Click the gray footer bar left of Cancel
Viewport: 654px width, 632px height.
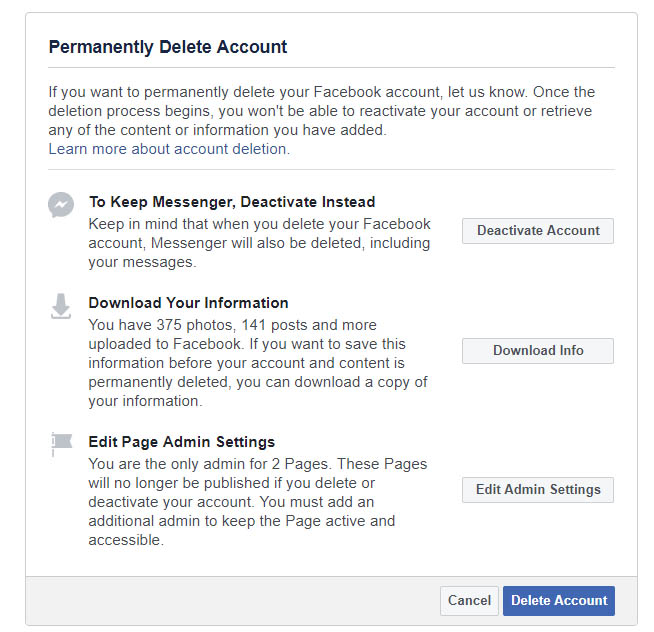click(x=230, y=601)
